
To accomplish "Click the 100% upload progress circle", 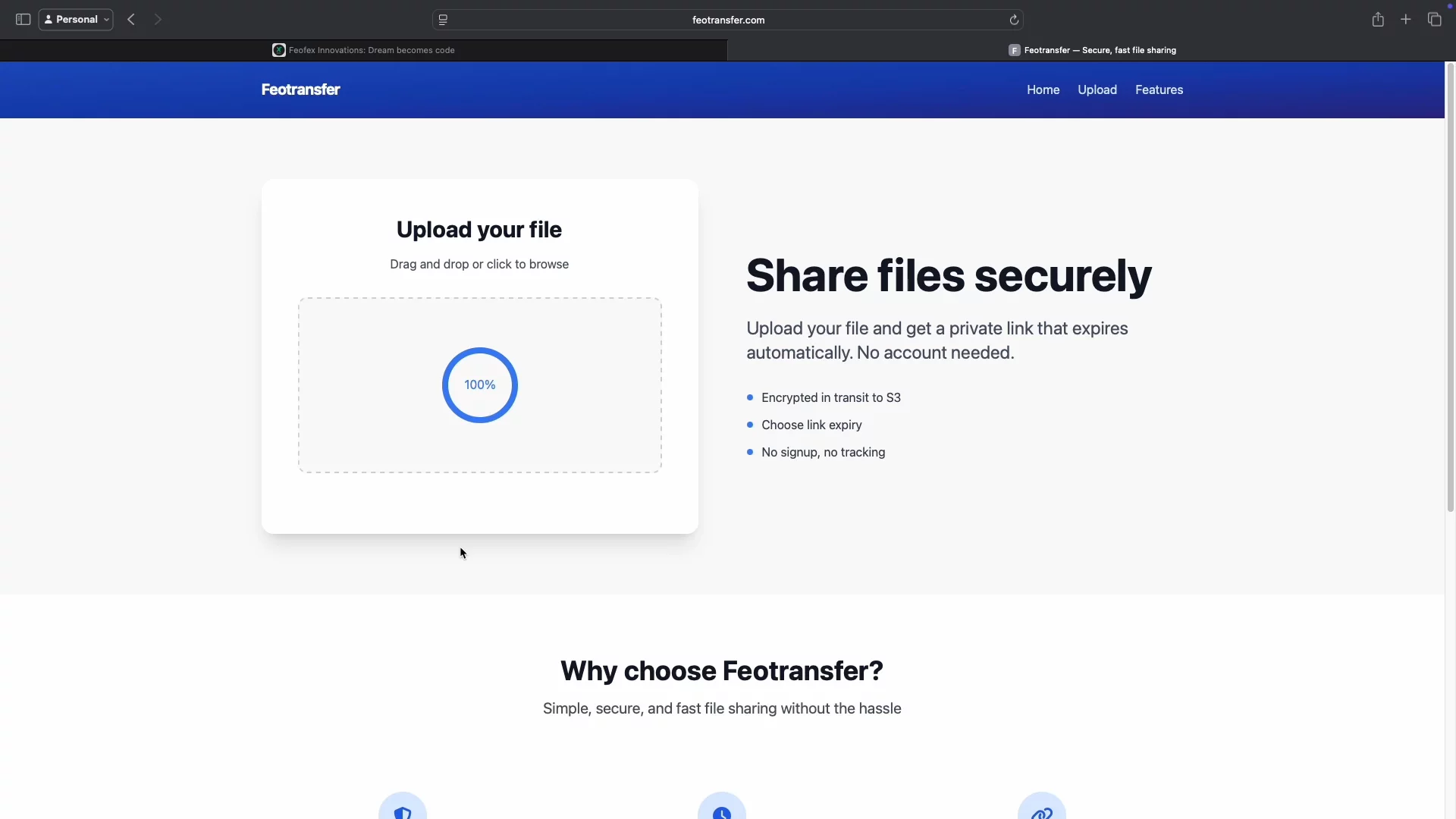I will pos(479,384).
